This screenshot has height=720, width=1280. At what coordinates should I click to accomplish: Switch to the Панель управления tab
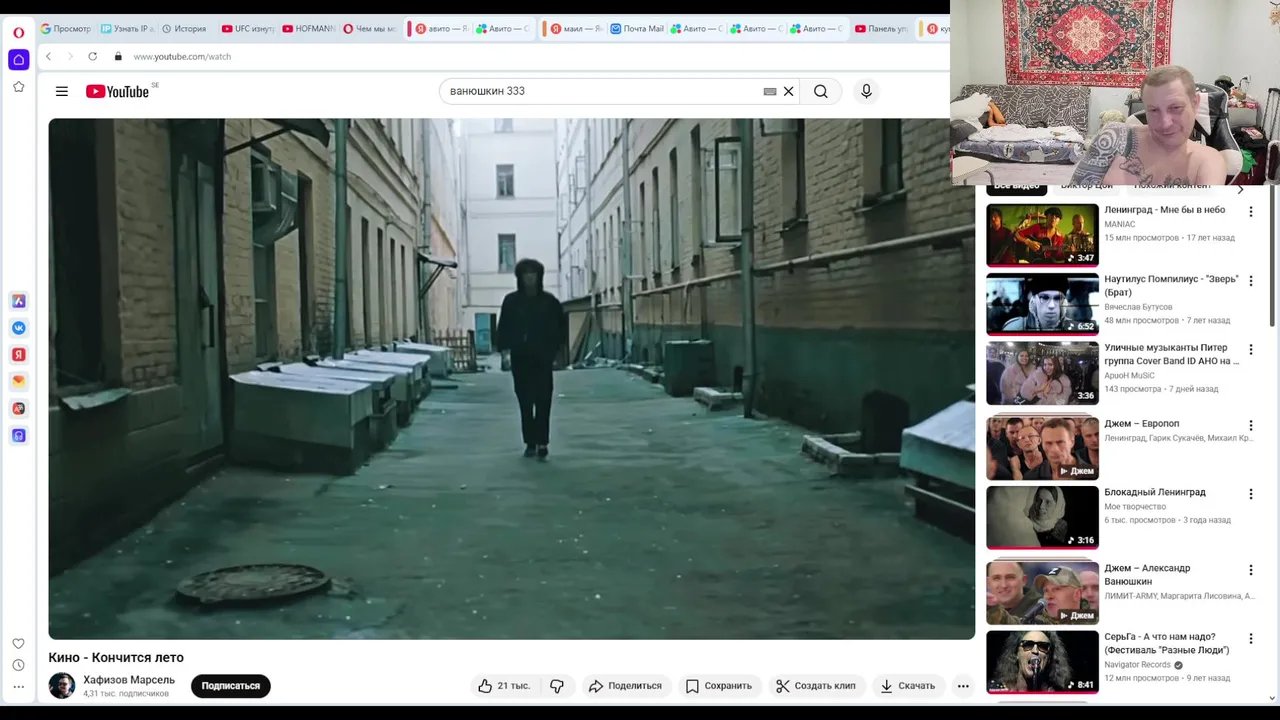click(880, 28)
